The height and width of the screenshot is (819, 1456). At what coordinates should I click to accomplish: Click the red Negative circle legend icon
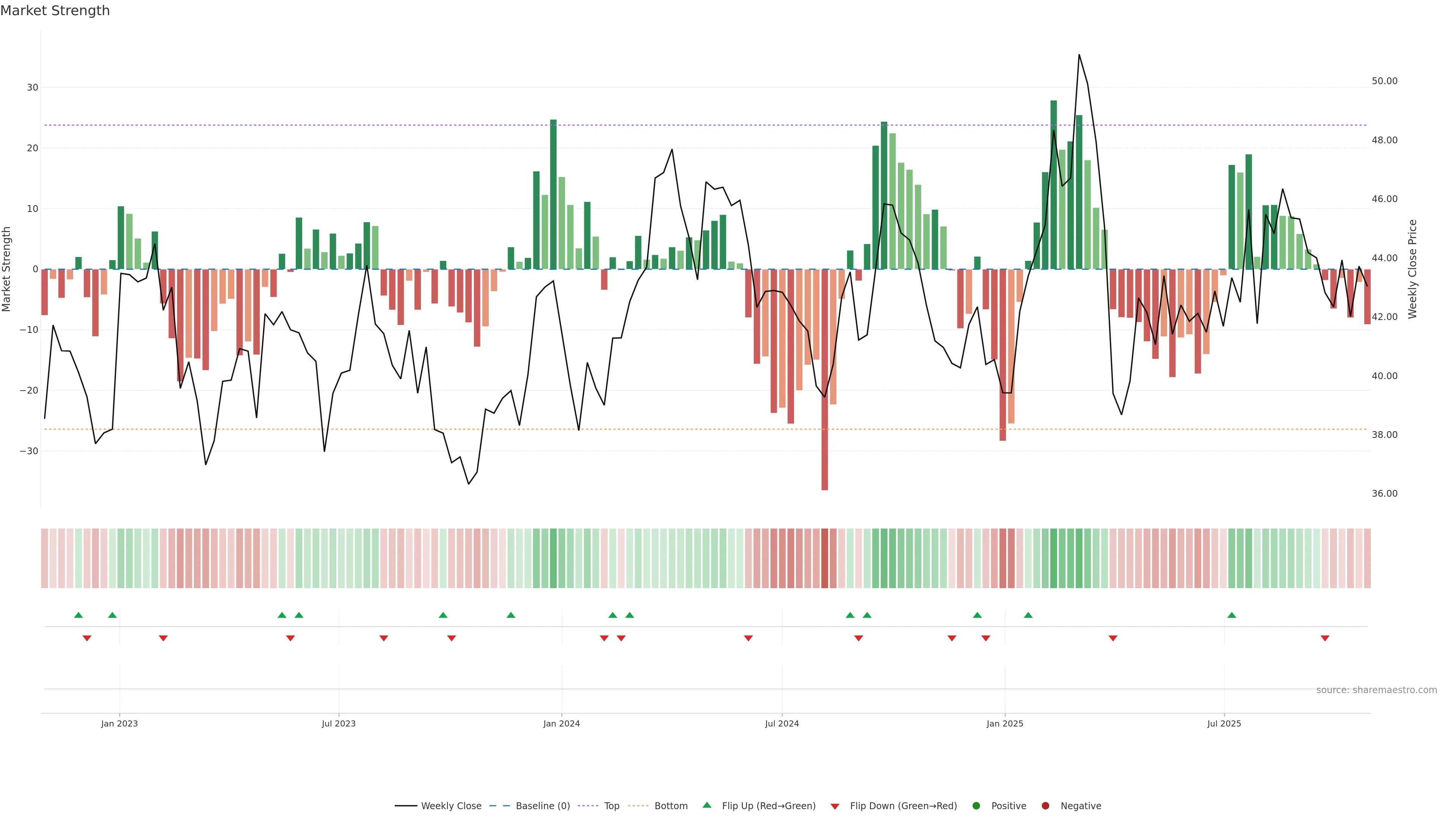[x=1045, y=806]
